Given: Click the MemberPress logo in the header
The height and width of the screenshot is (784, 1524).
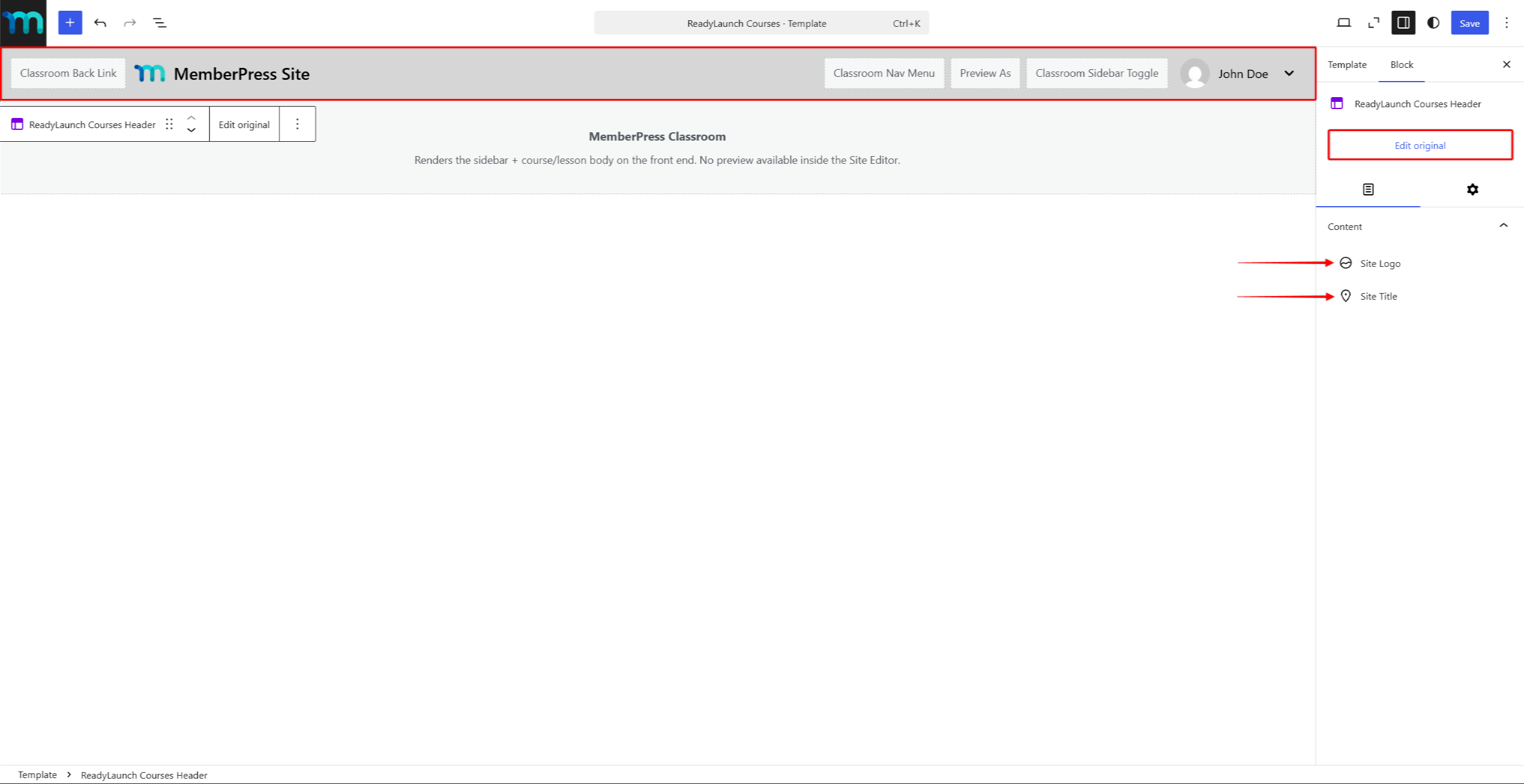Looking at the screenshot, I should click(x=150, y=73).
